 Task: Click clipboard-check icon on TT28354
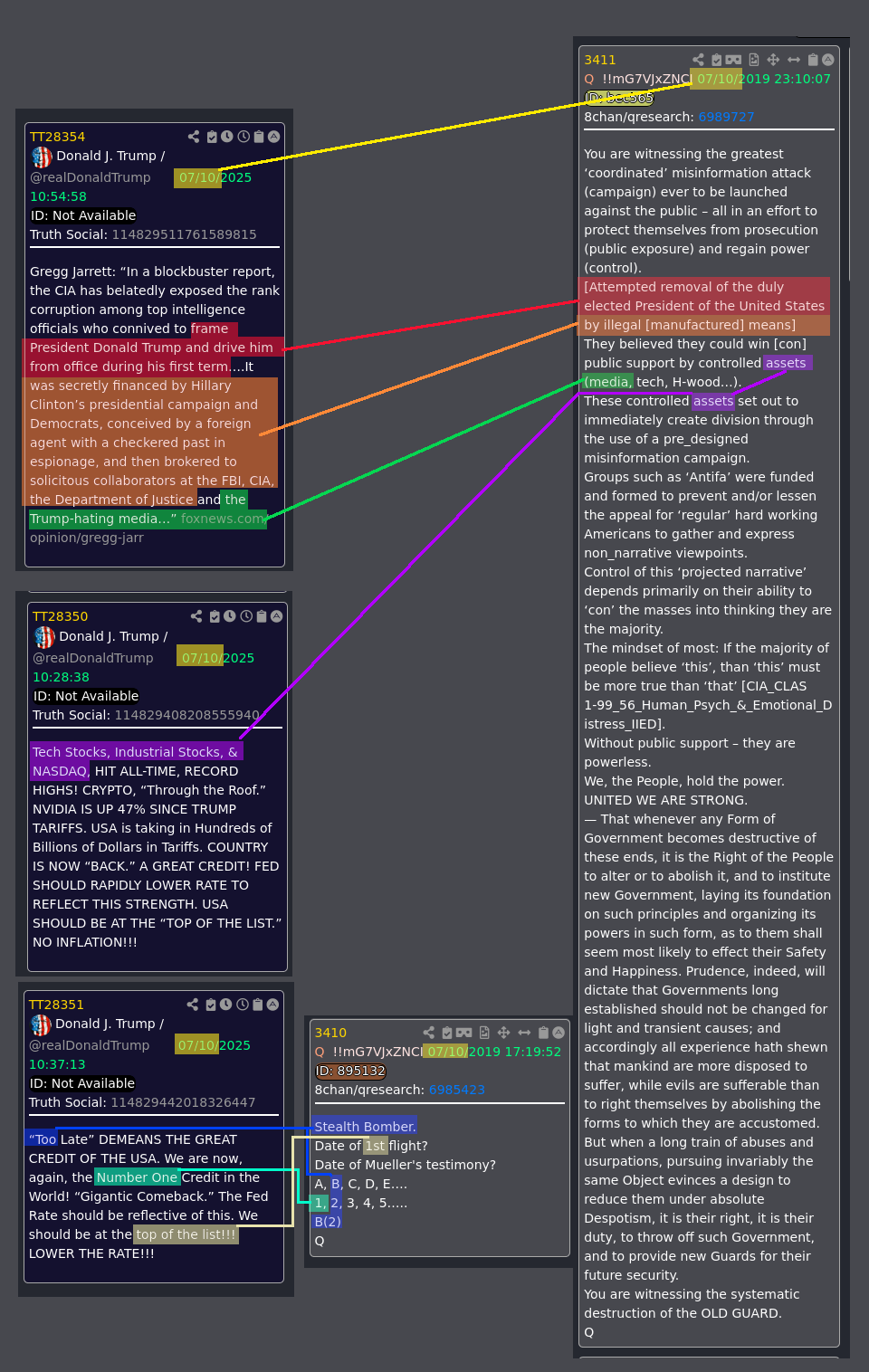pyautogui.click(x=212, y=137)
